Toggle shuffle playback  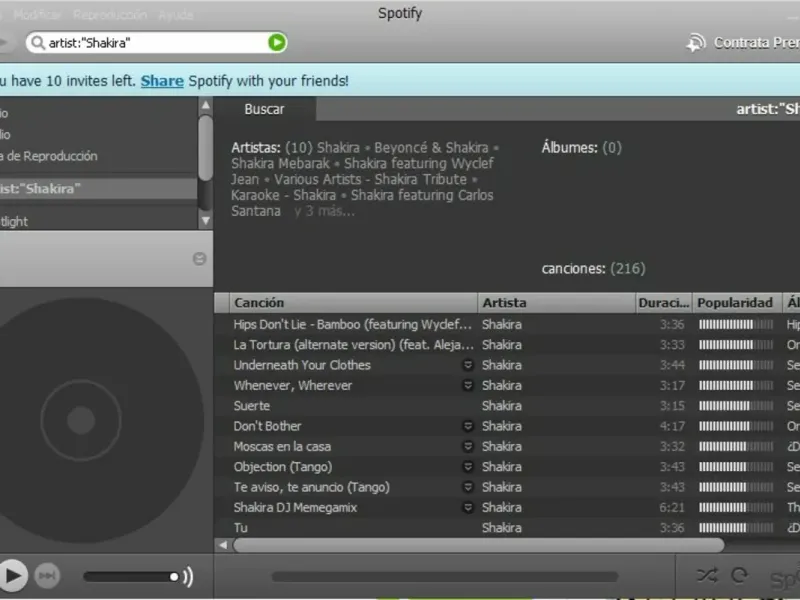707,576
